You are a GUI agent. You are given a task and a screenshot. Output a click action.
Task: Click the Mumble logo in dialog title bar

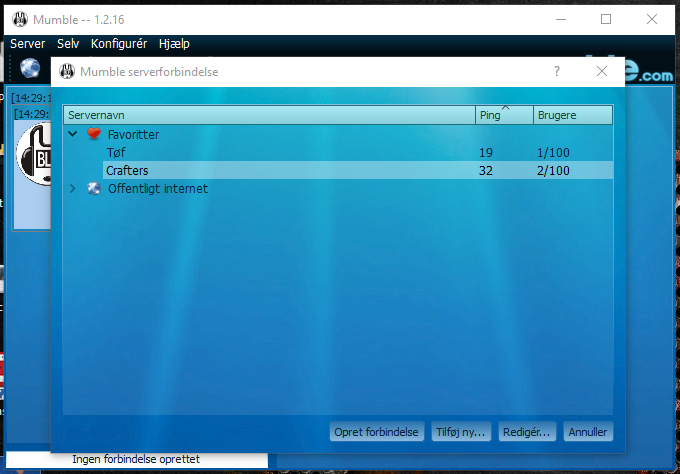tap(67, 72)
